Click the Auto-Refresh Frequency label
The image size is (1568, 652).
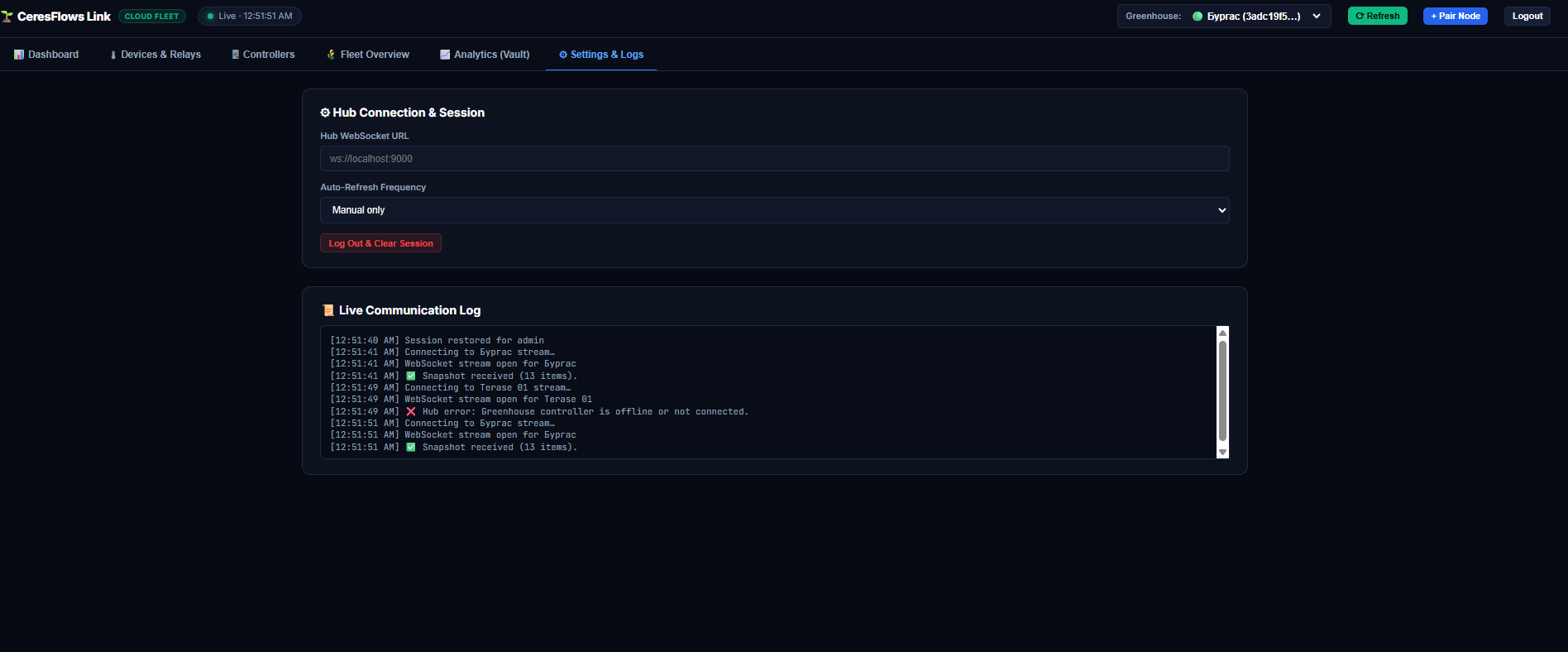tap(373, 187)
